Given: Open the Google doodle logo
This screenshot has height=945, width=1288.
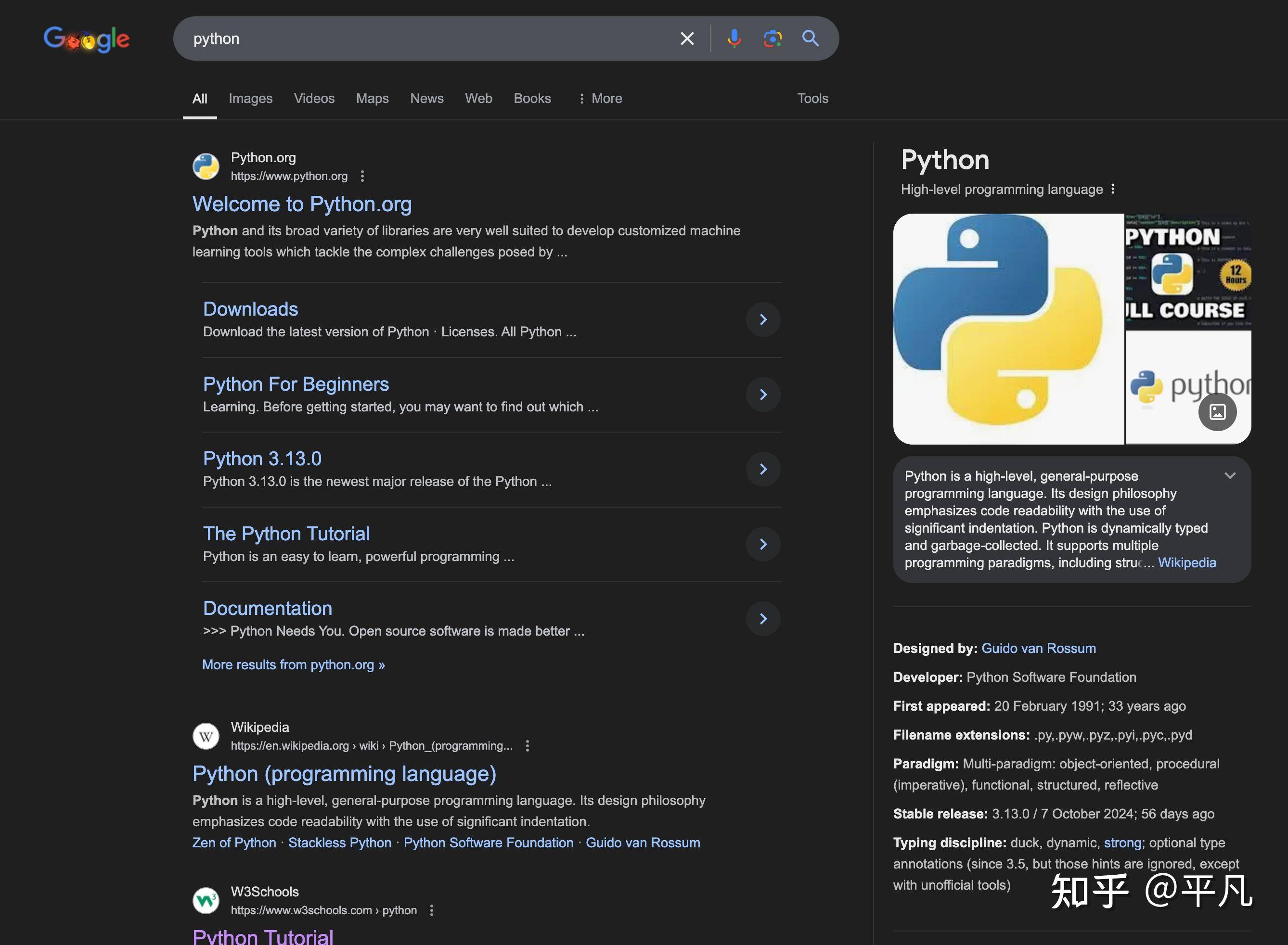Looking at the screenshot, I should point(87,39).
